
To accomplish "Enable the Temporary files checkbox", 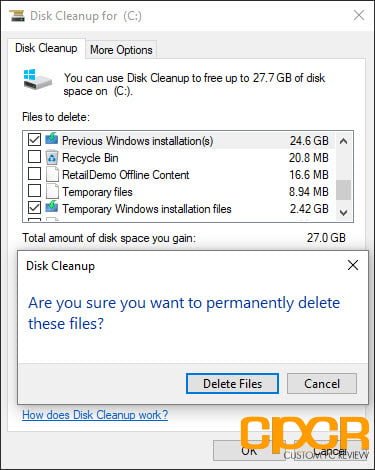I will (34, 191).
